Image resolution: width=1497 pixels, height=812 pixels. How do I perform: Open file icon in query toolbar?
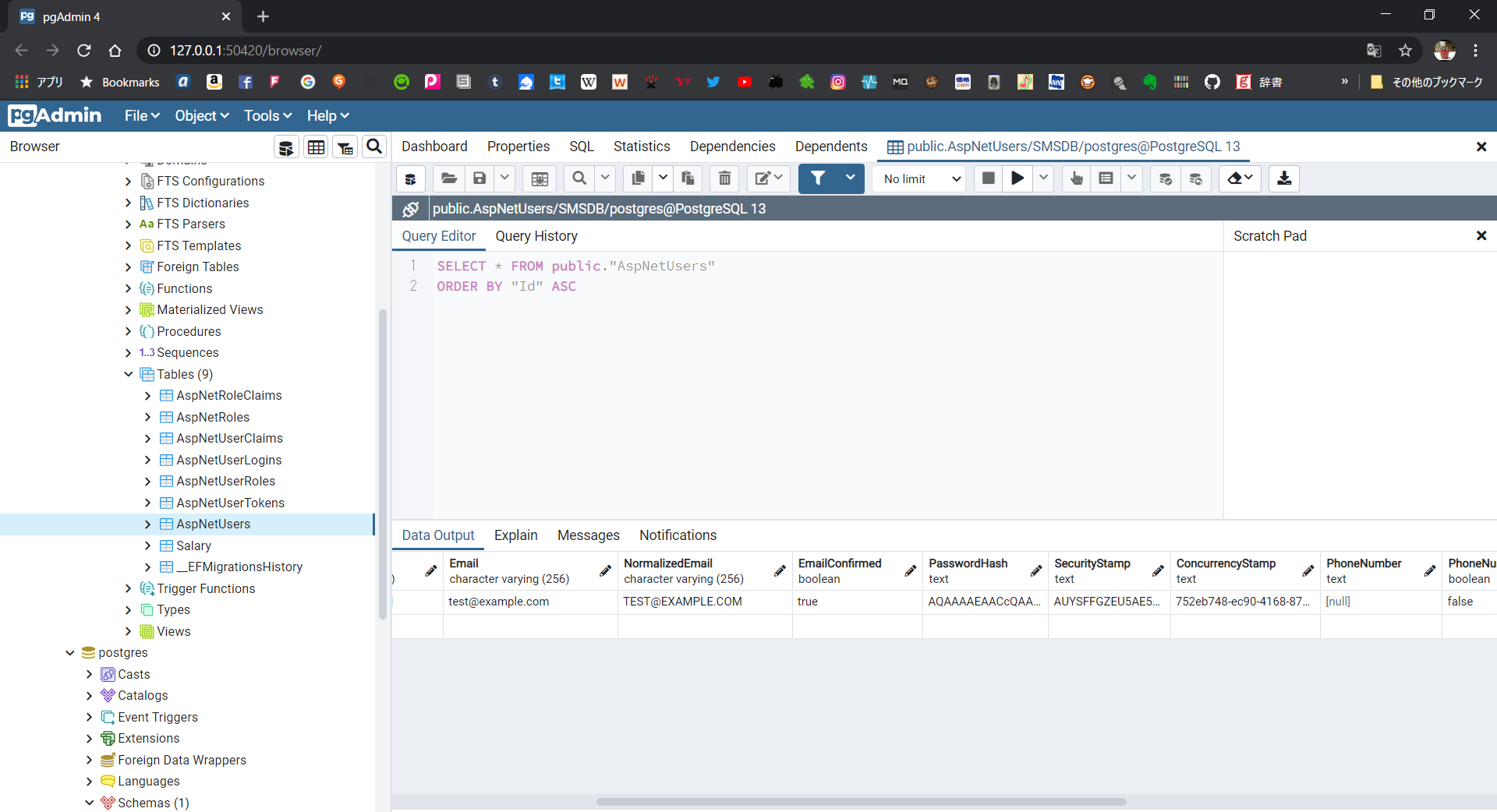click(x=449, y=178)
